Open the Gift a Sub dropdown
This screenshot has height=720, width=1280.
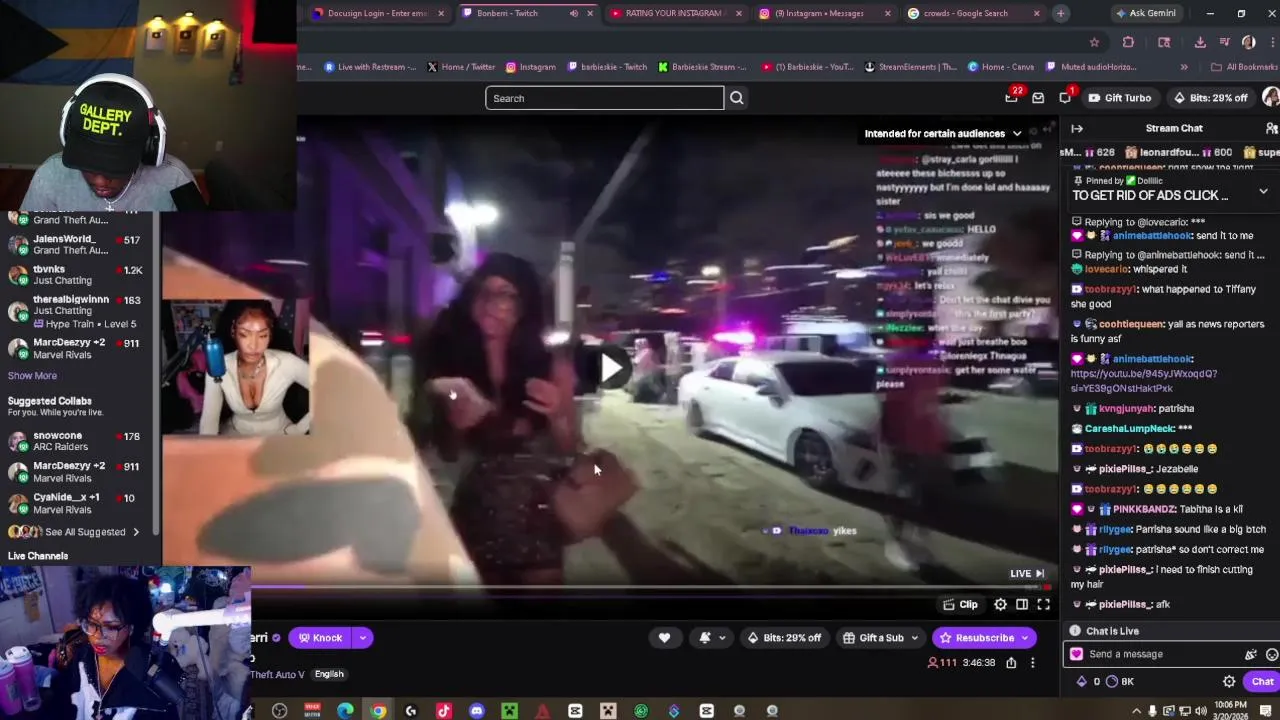(x=880, y=638)
